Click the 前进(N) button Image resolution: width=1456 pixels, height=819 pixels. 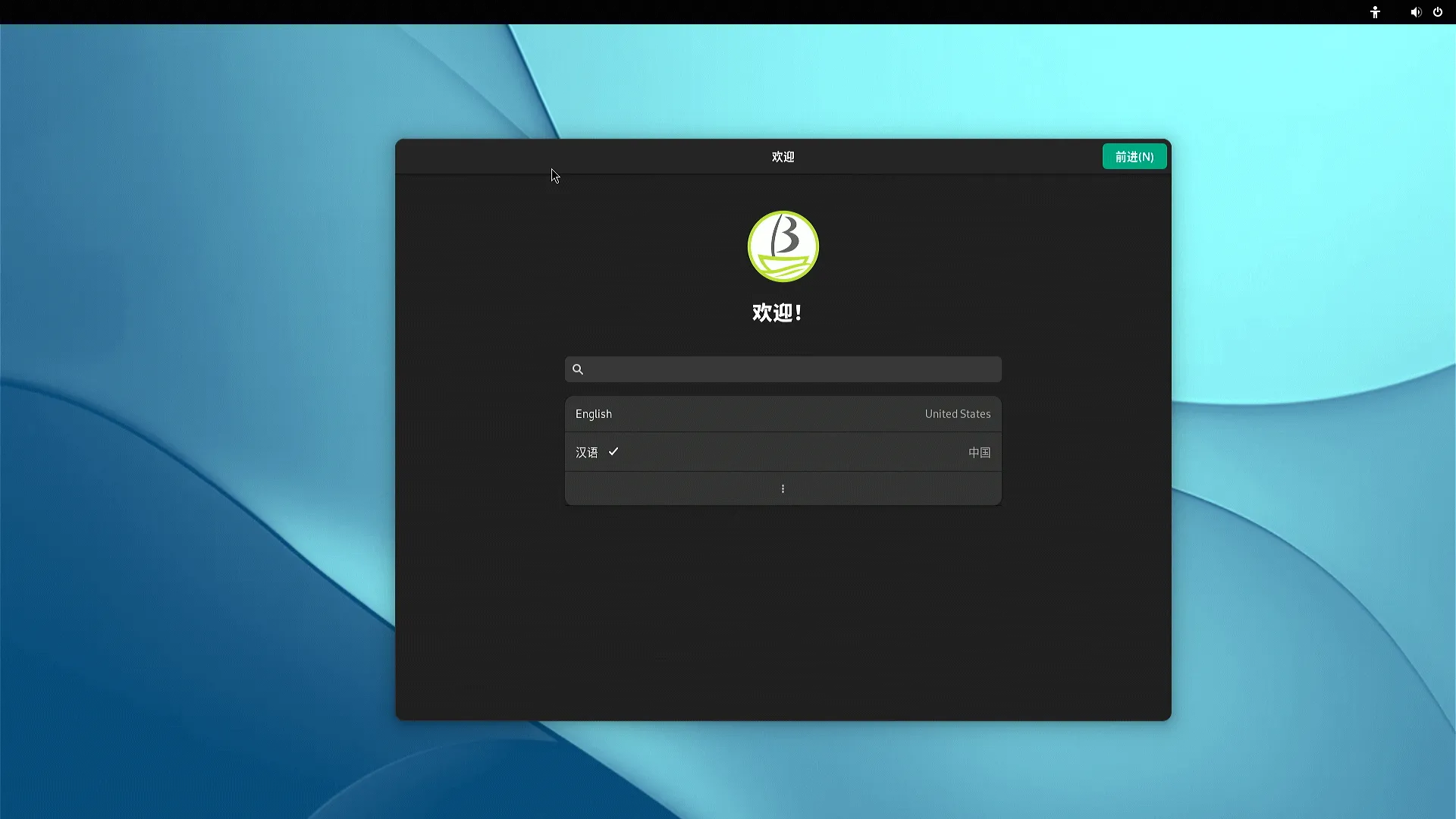[x=1134, y=157]
